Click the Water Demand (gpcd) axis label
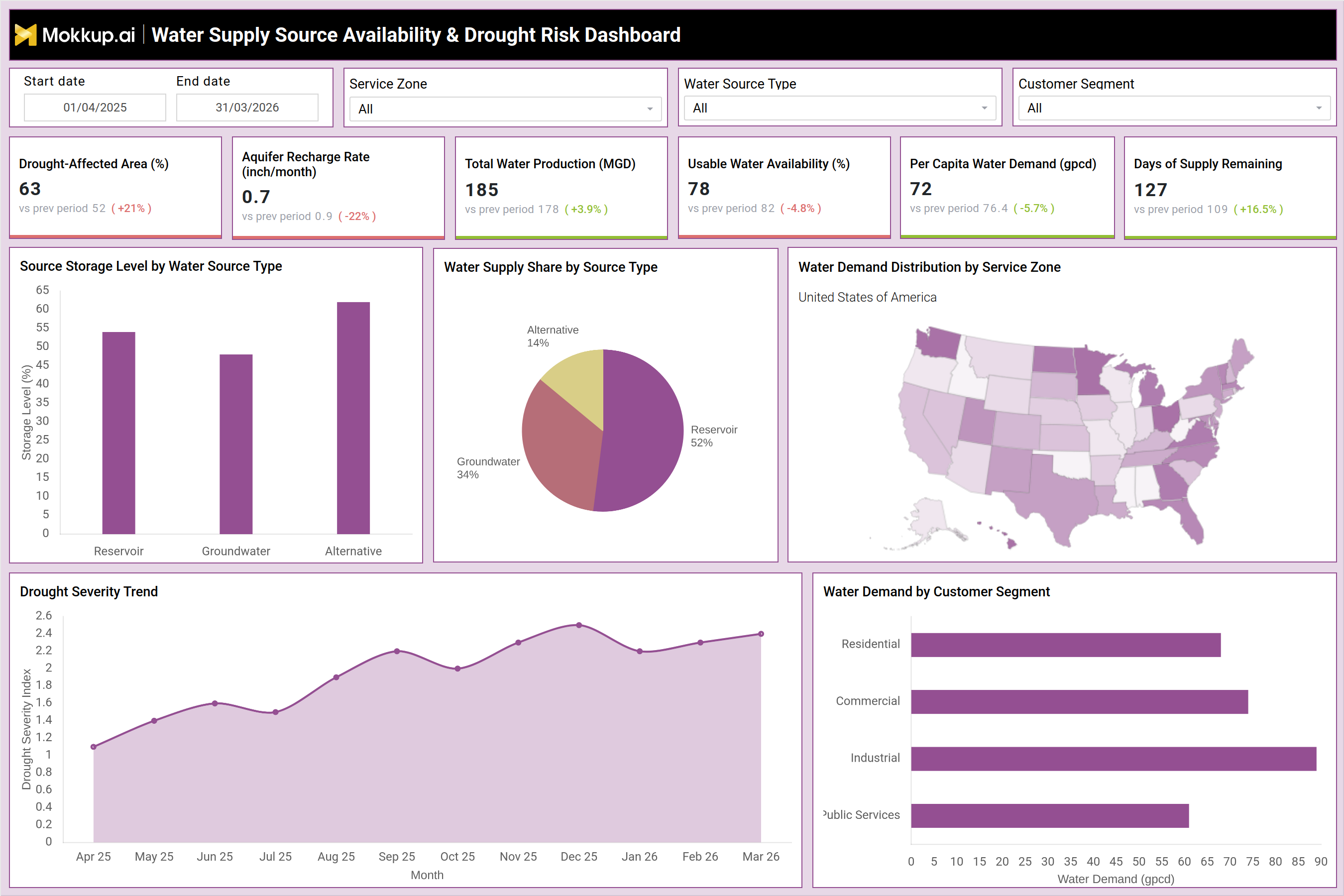1344x896 pixels. click(1116, 879)
